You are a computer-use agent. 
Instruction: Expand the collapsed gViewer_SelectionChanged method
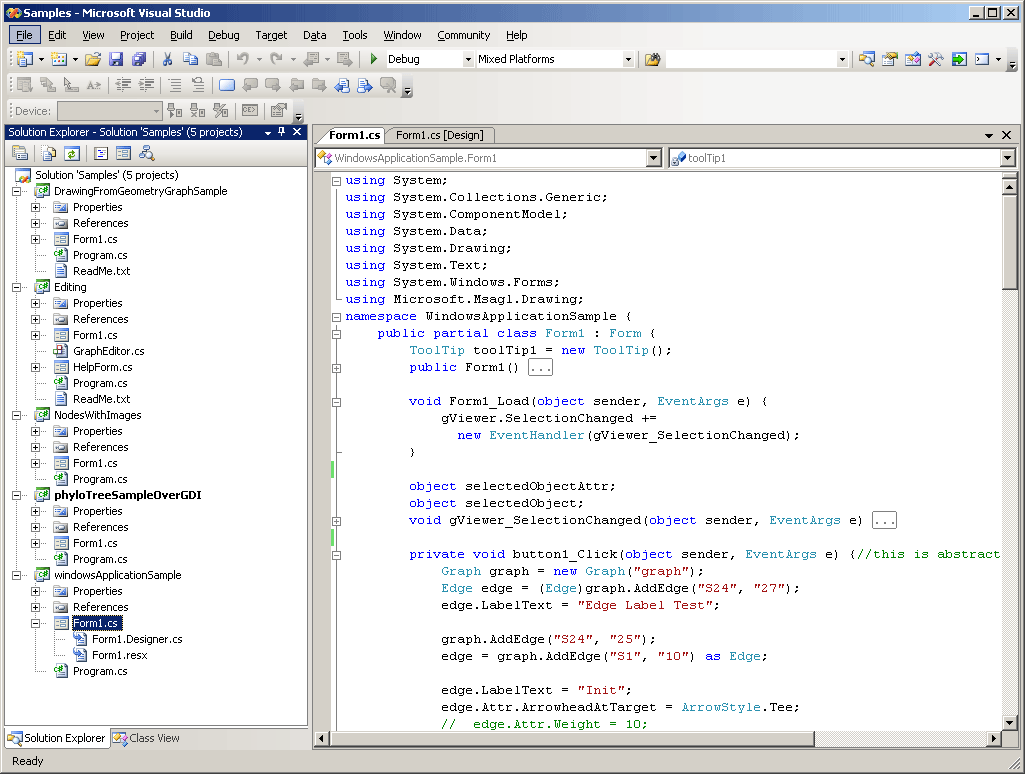[x=337, y=522]
